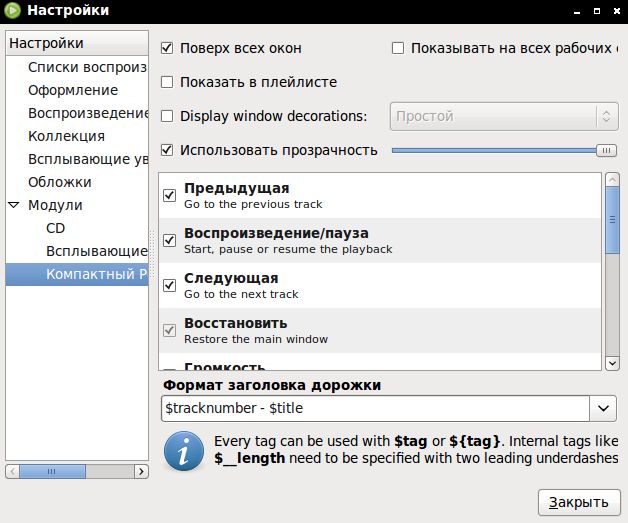
Task: Click the sidebar horizontal scrollbar thumb
Action: (x=52, y=471)
